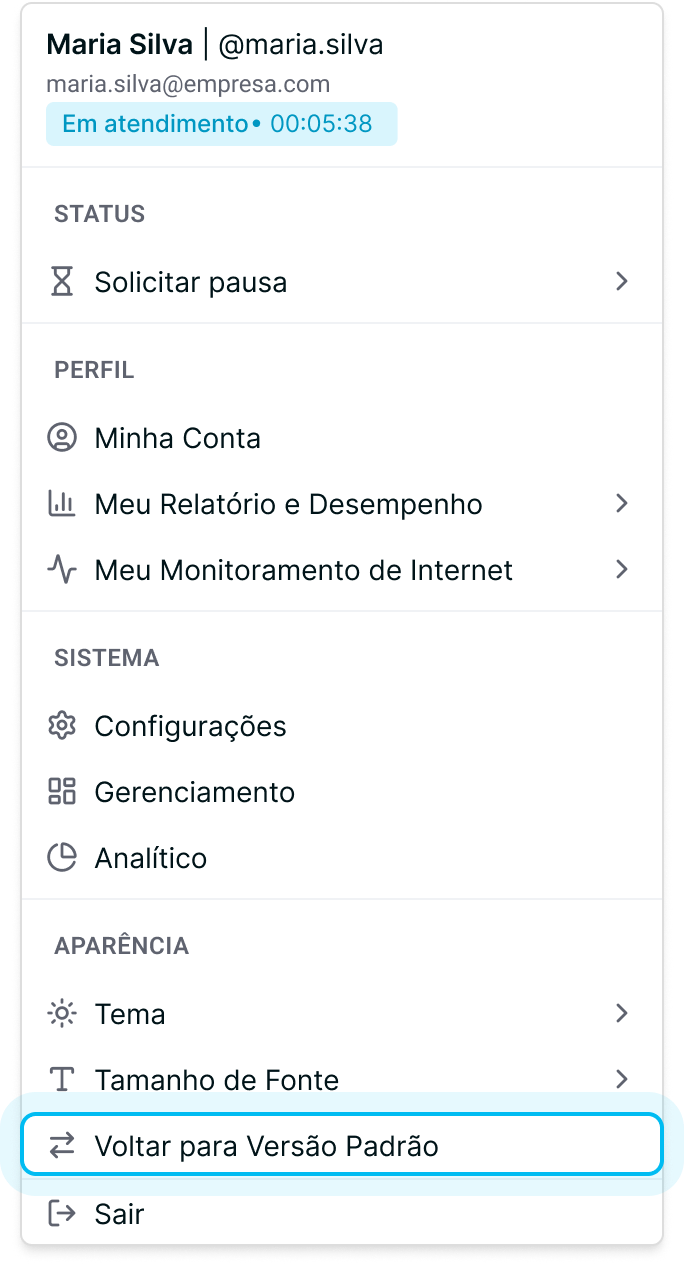Click the hourglass icon beside Solicitar pausa
The height and width of the screenshot is (1264, 684).
pos(62,282)
